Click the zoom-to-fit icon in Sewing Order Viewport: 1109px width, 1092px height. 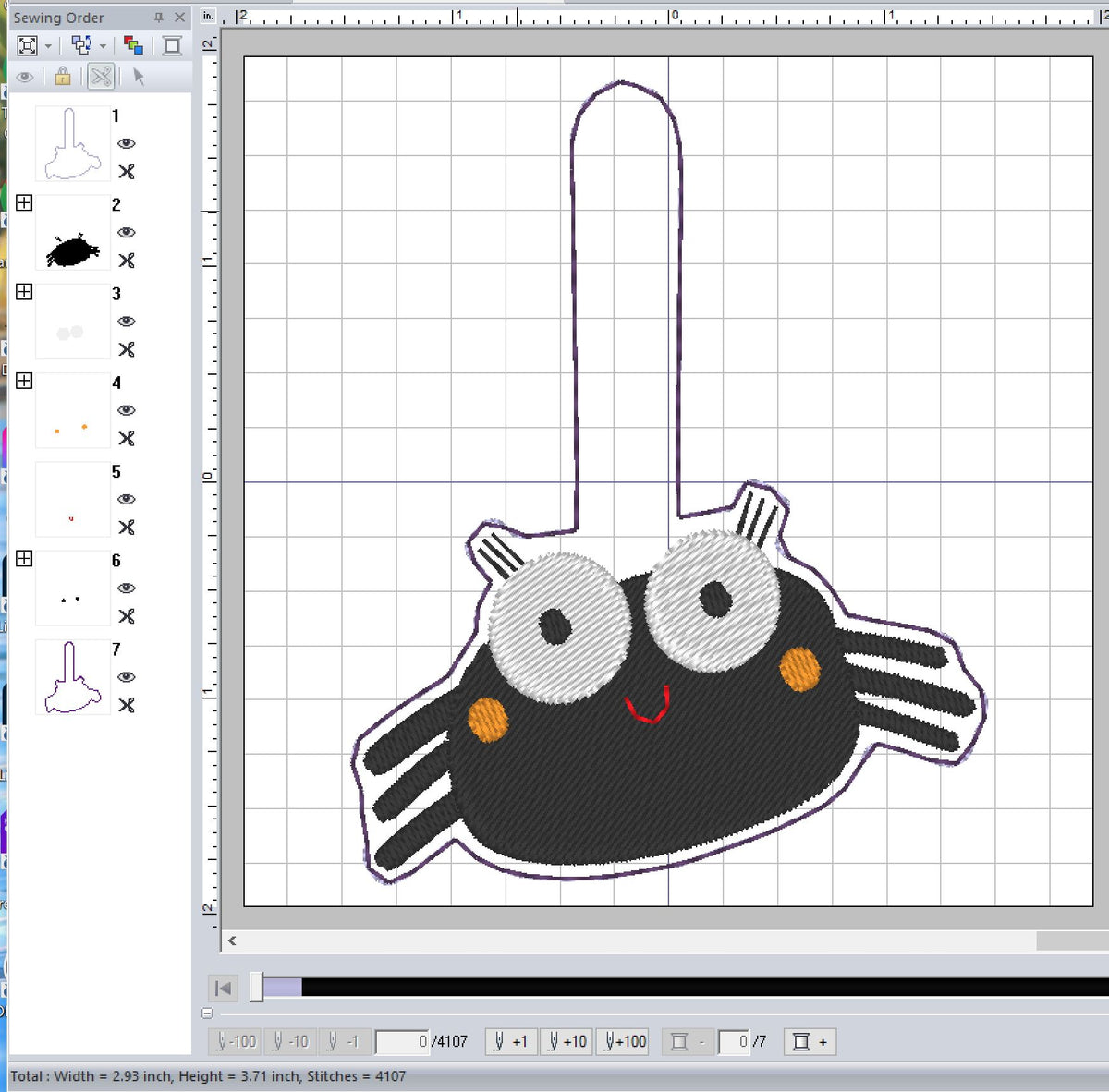tap(28, 44)
